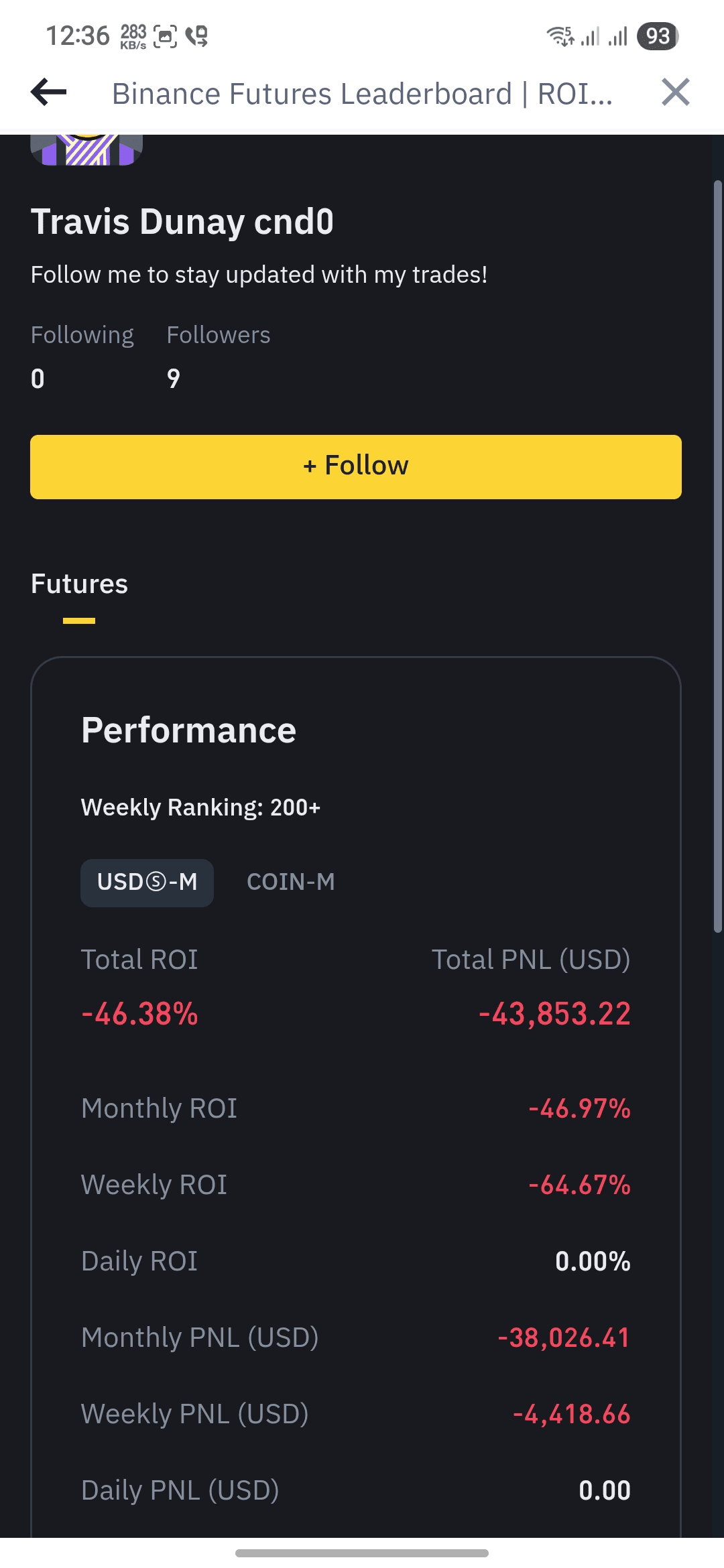This screenshot has width=724, height=1568.
Task: Switch to COIN-M performance
Action: tap(290, 883)
